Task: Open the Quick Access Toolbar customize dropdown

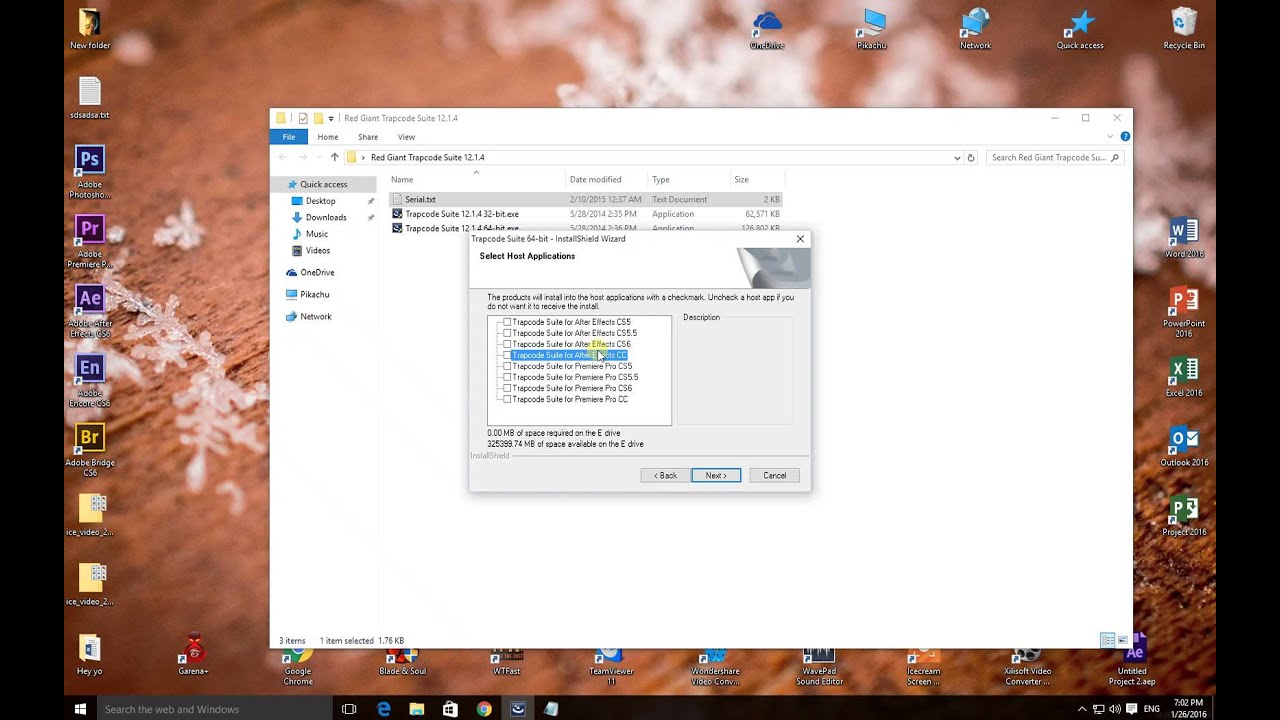Action: tap(331, 118)
